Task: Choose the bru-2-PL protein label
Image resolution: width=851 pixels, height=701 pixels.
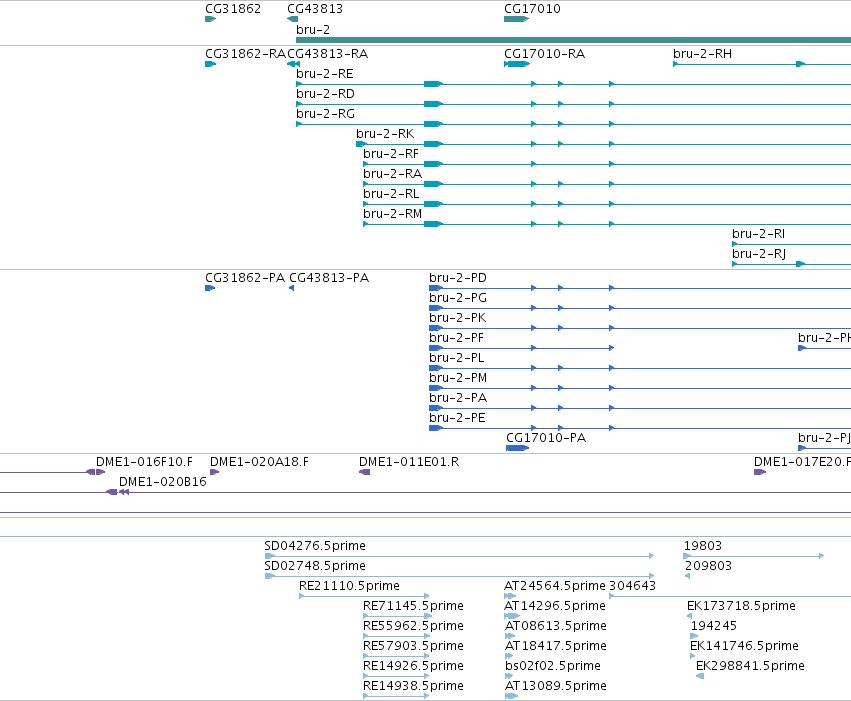Action: pyautogui.click(x=456, y=358)
